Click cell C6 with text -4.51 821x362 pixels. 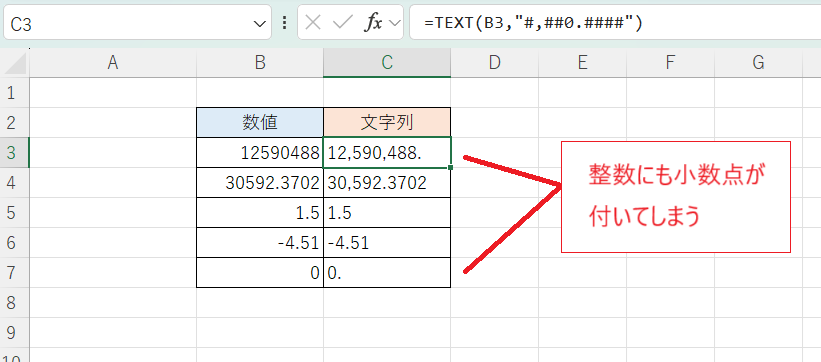387,243
